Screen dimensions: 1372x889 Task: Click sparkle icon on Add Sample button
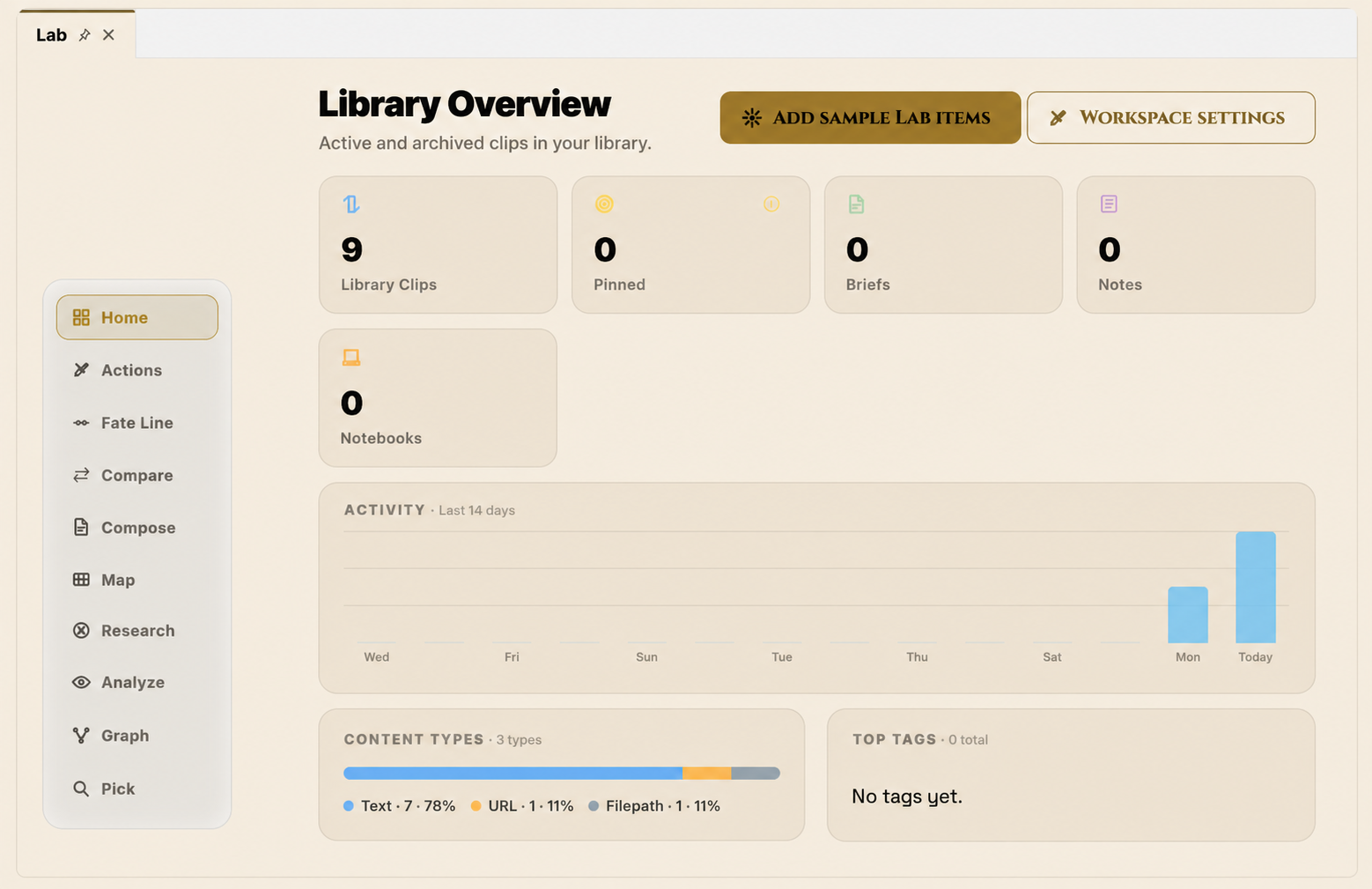tap(751, 118)
